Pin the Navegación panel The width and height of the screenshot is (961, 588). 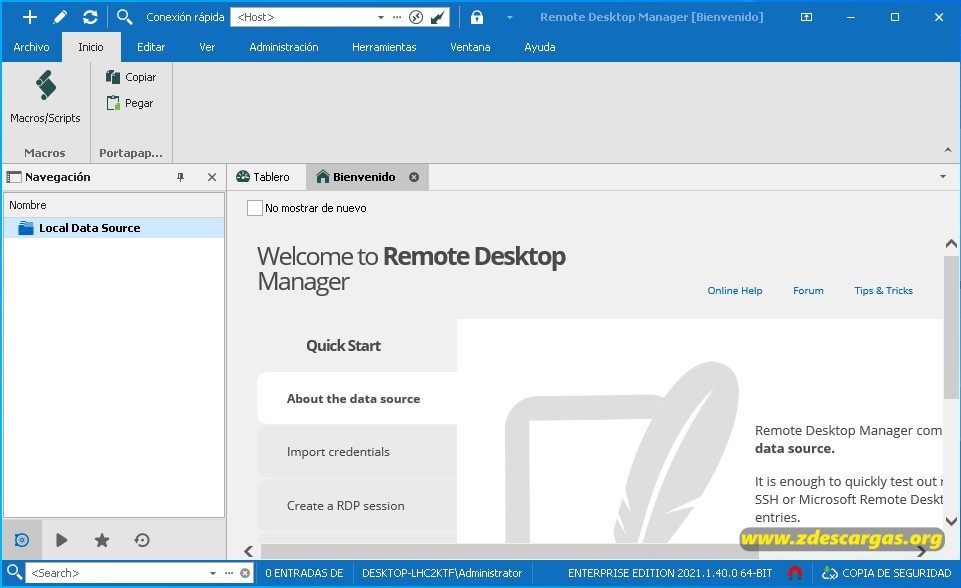pyautogui.click(x=180, y=177)
